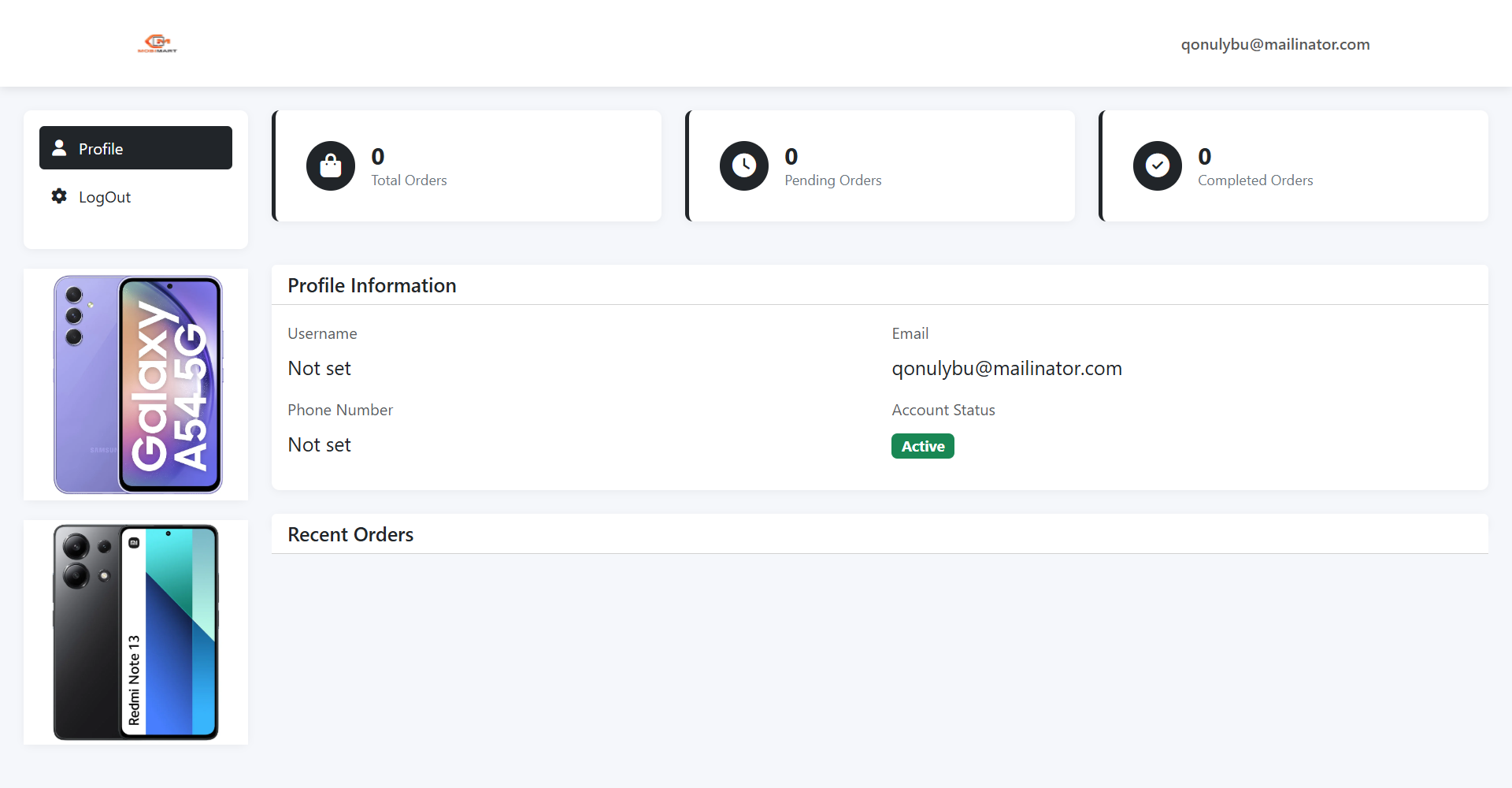Viewport: 1512px width, 788px height.
Task: Open the Profile sidebar menu item
Action: click(135, 147)
